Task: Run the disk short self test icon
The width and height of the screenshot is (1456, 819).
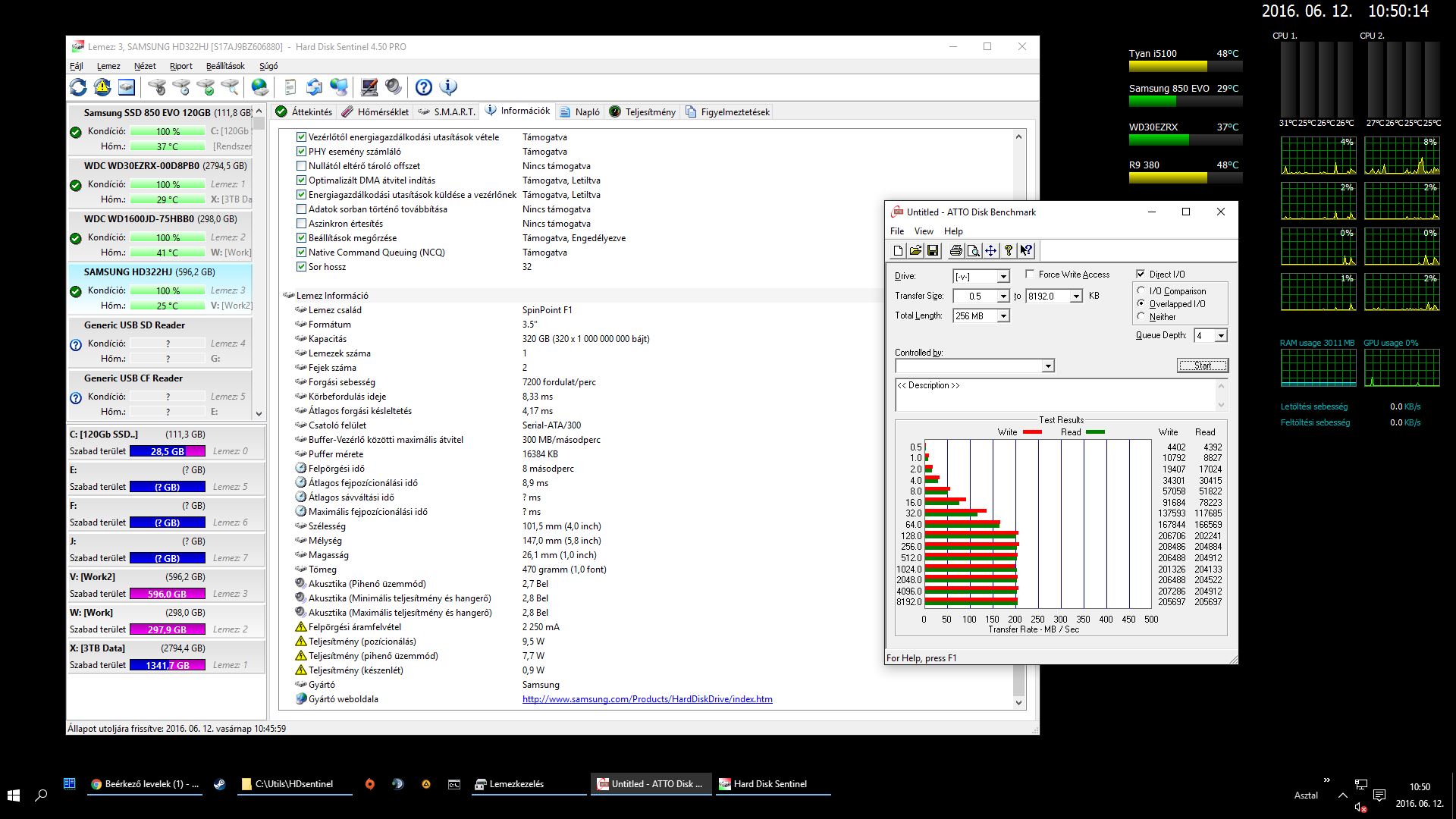Action: click(x=157, y=87)
